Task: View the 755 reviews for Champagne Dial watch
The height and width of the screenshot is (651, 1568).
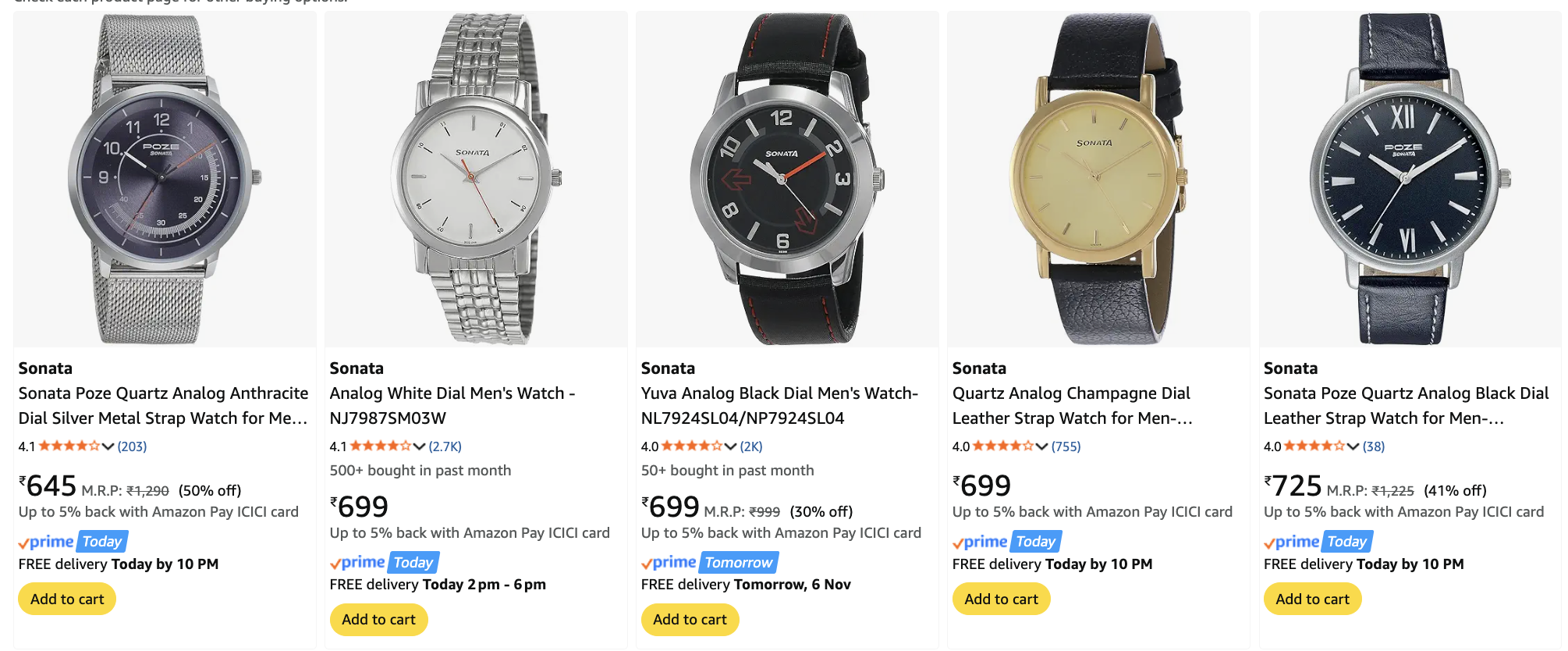Action: click(x=1066, y=446)
